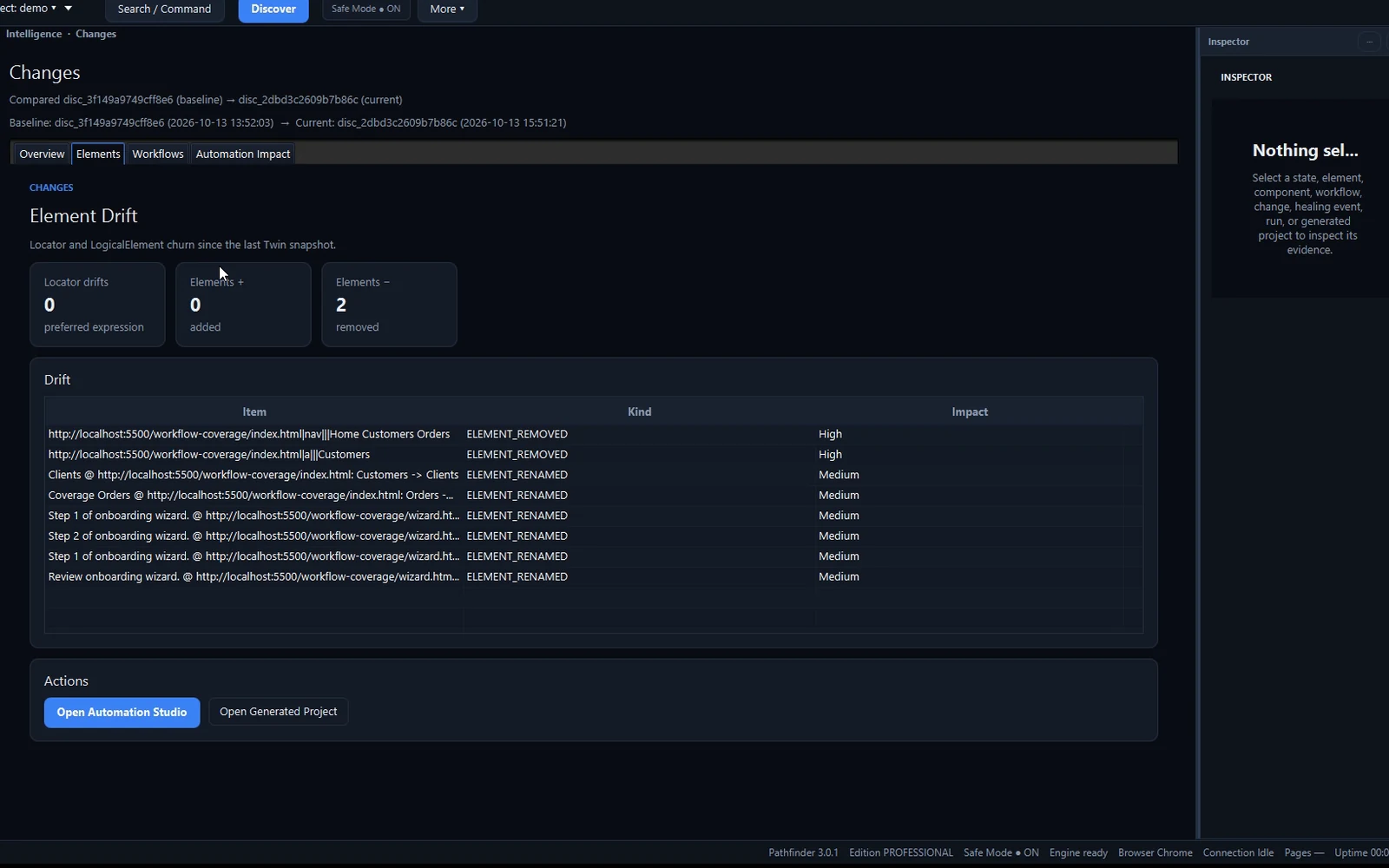
Task: Click the Locator drifts card
Action: (97, 305)
